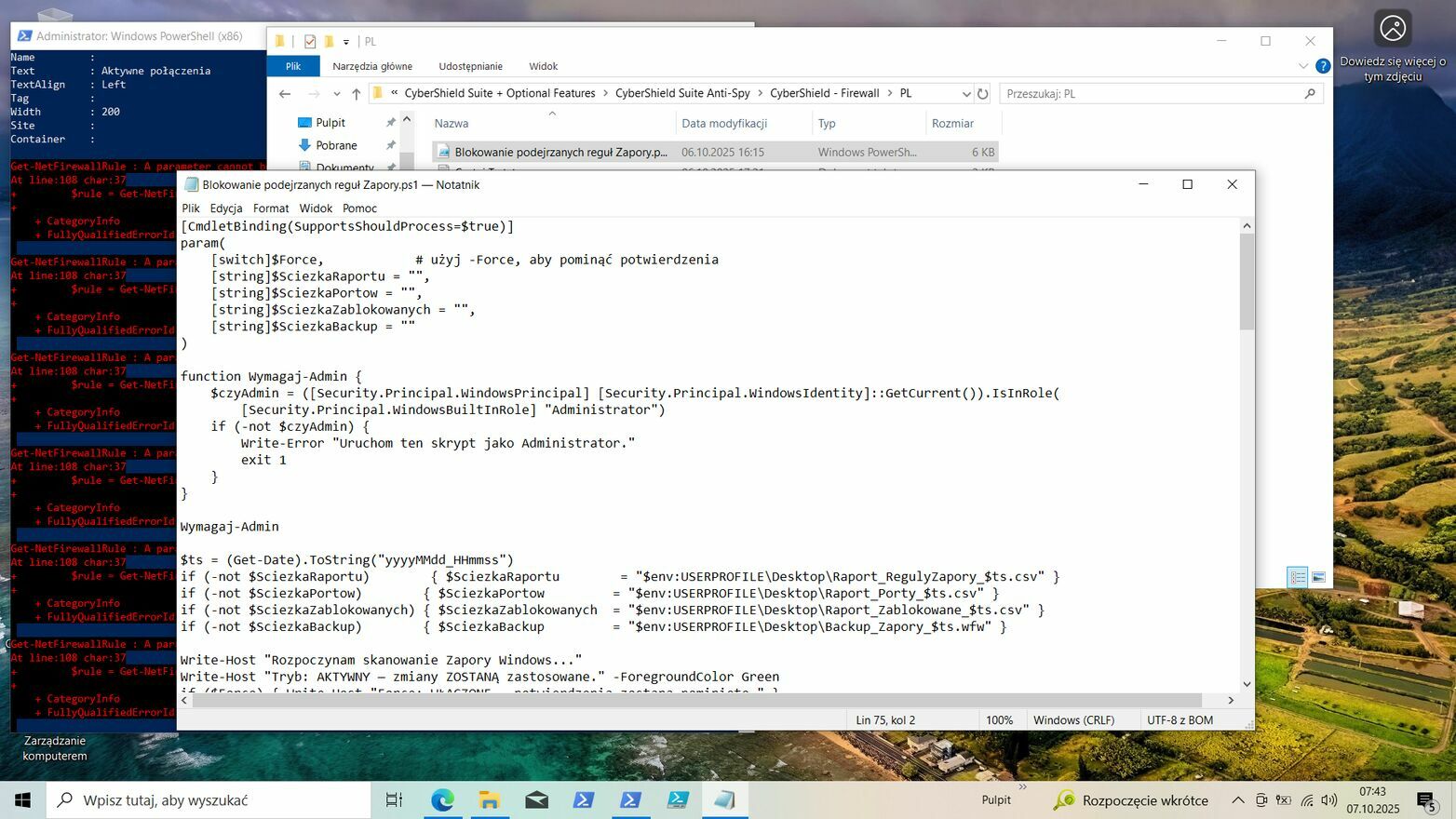The height and width of the screenshot is (819, 1456).
Task: Click the Mail app taskbar icon
Action: pyautogui.click(x=536, y=799)
